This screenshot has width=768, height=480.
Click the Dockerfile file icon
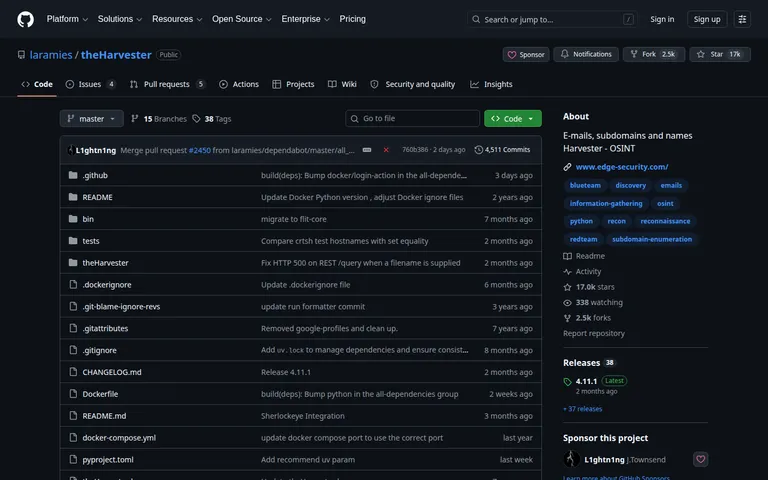(x=73, y=394)
